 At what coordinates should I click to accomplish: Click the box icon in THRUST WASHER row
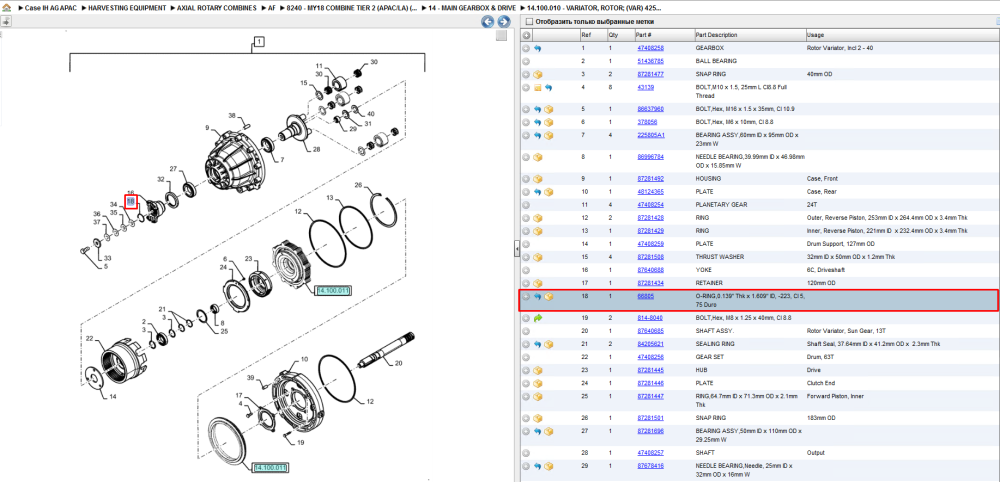(x=538, y=257)
